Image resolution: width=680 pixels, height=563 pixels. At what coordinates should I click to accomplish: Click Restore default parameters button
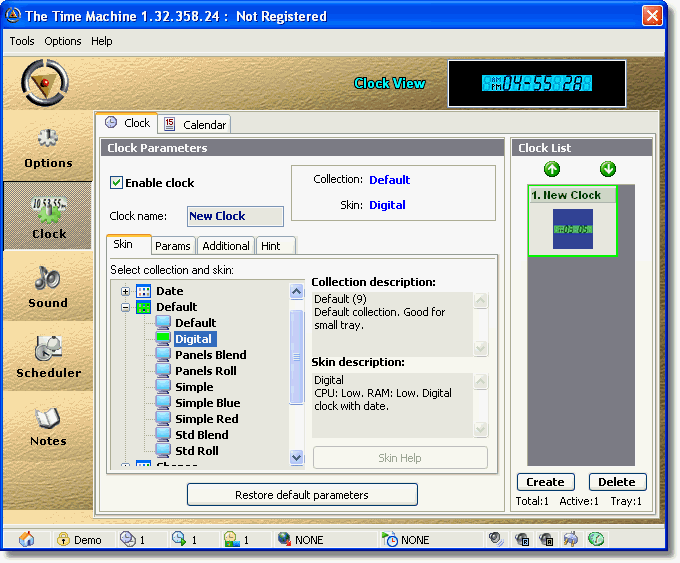[x=302, y=494]
